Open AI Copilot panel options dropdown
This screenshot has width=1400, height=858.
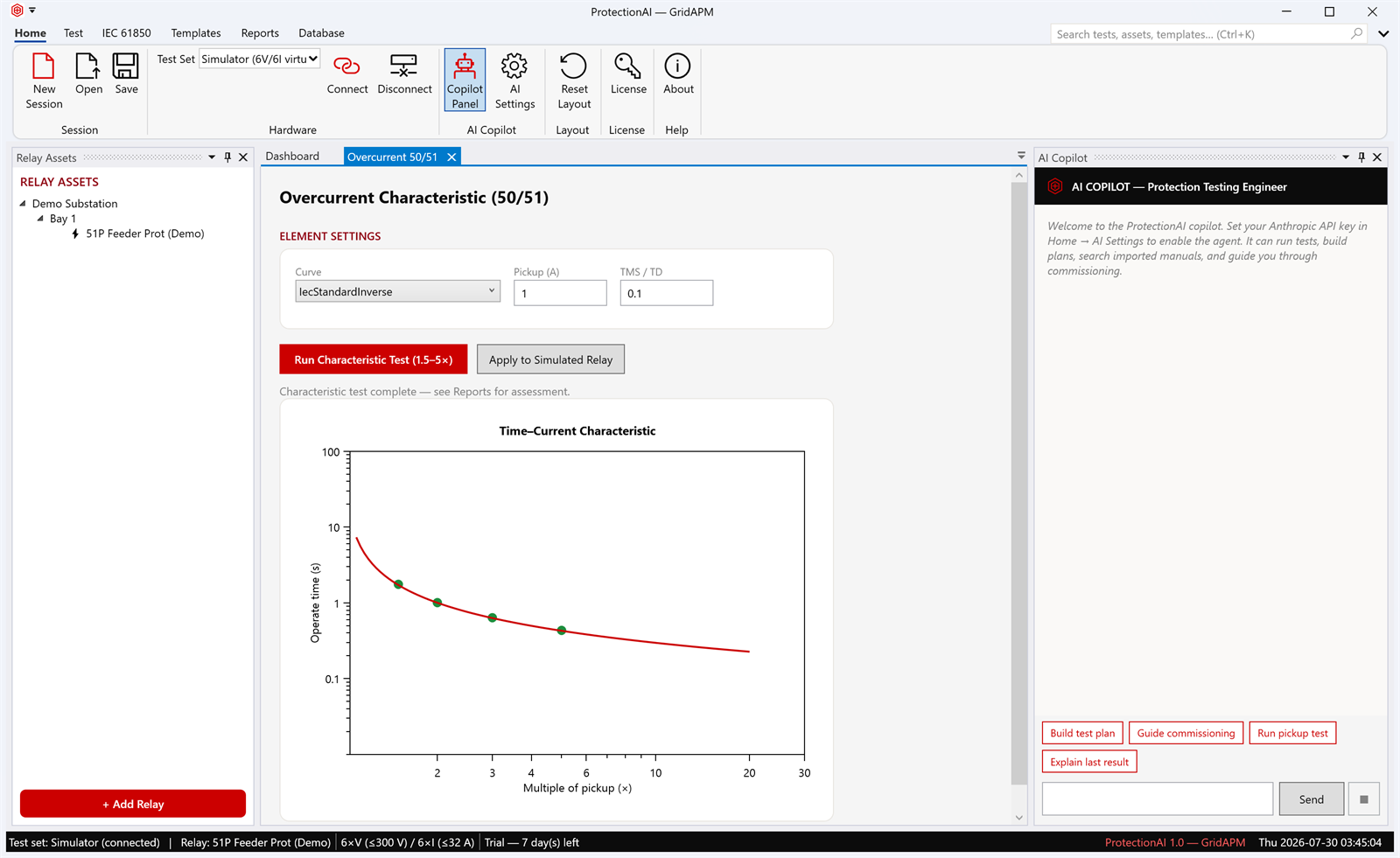[1346, 157]
